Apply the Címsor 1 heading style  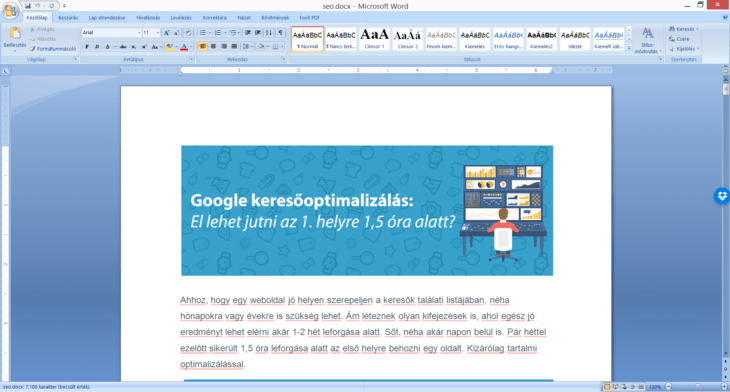(x=374, y=39)
